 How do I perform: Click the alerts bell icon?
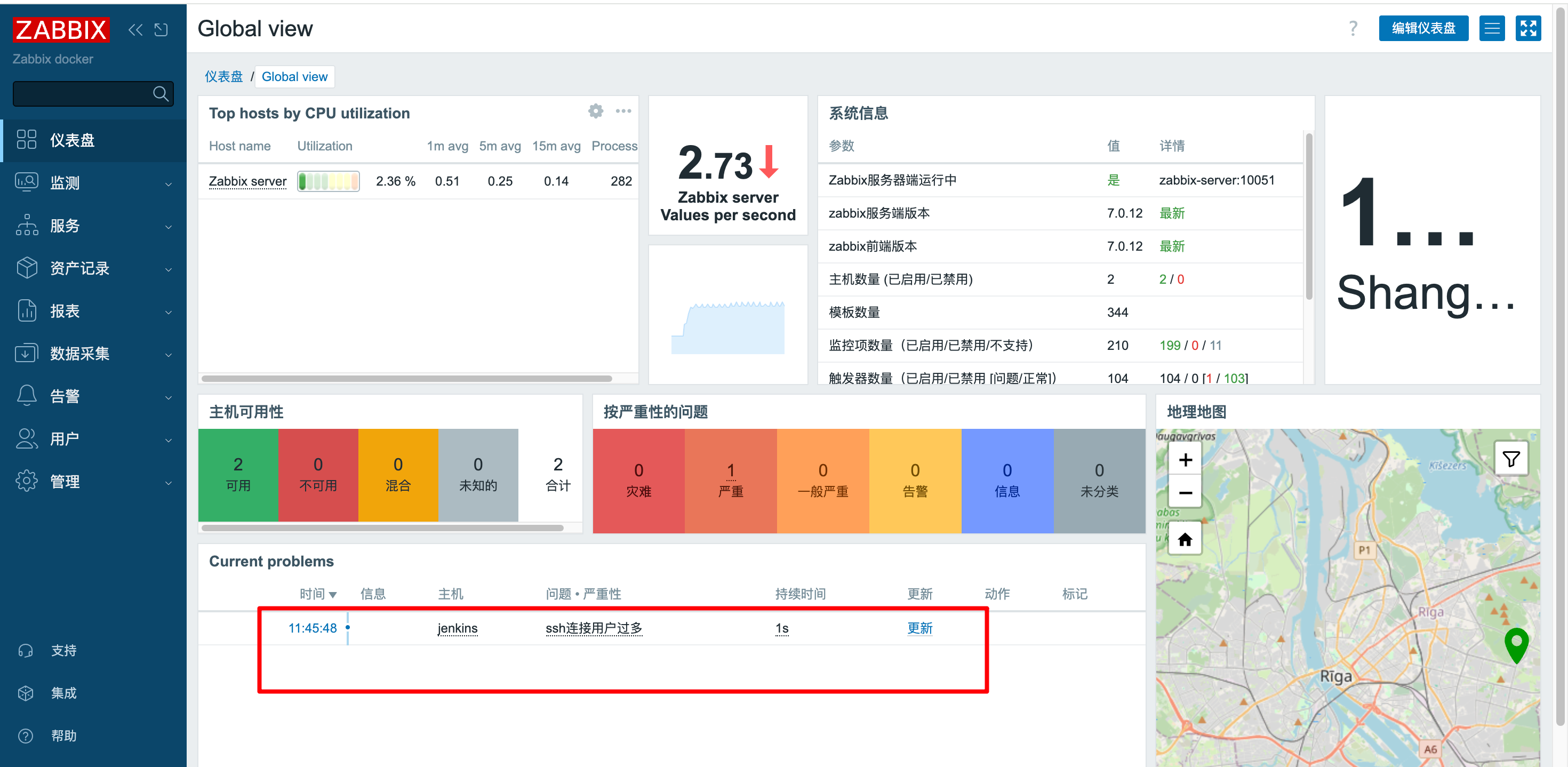point(27,396)
